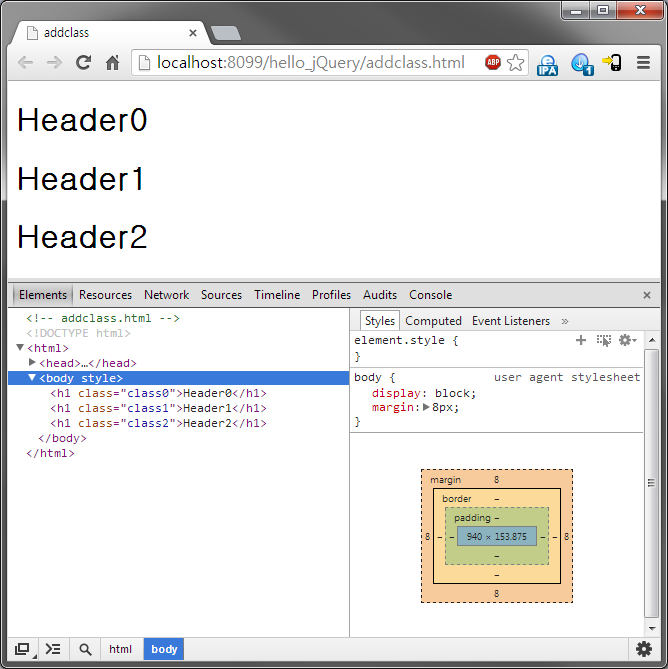The height and width of the screenshot is (669, 668).
Task: Open devtools settings gear
Action: click(x=643, y=649)
